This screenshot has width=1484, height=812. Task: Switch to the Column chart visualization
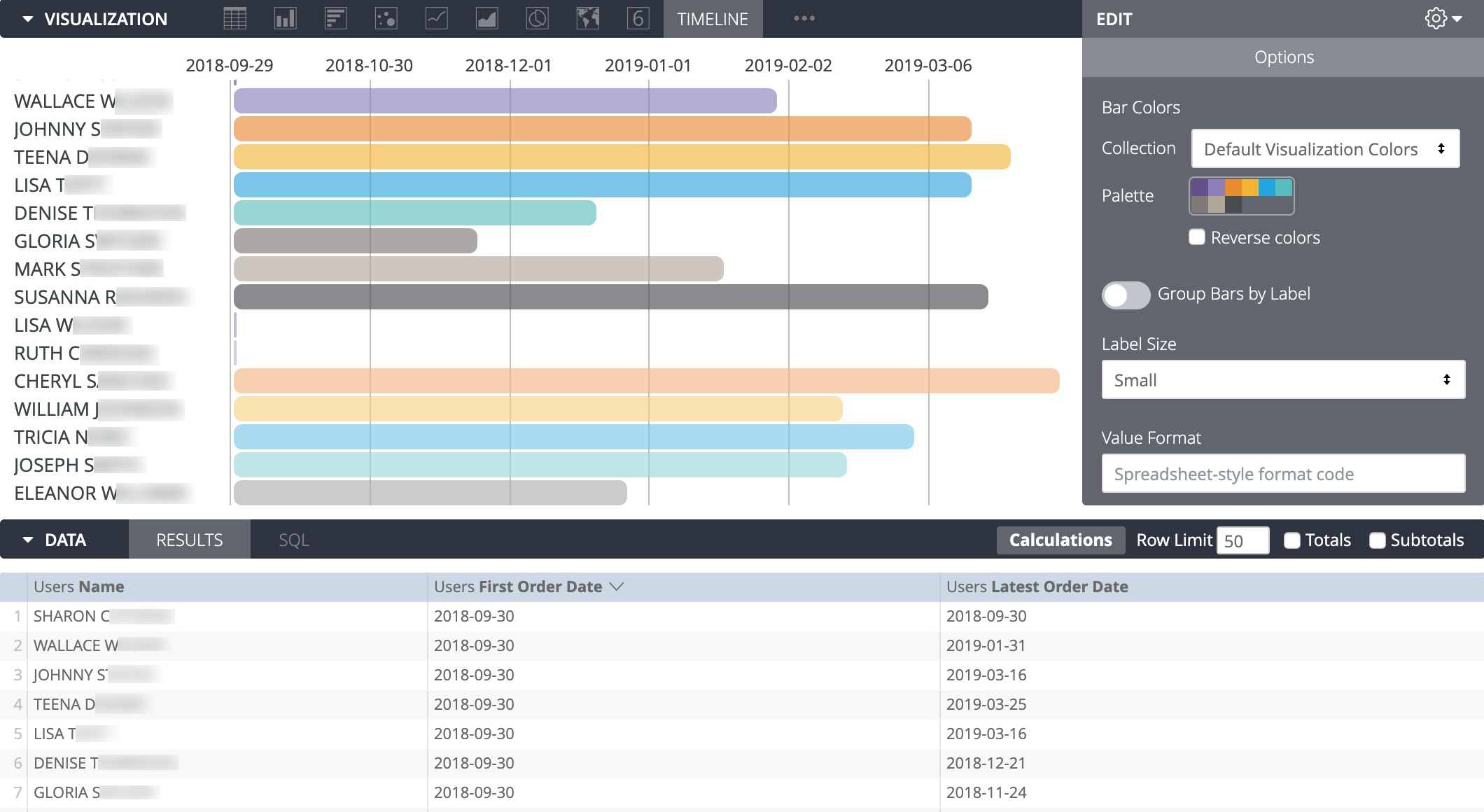[x=285, y=19]
